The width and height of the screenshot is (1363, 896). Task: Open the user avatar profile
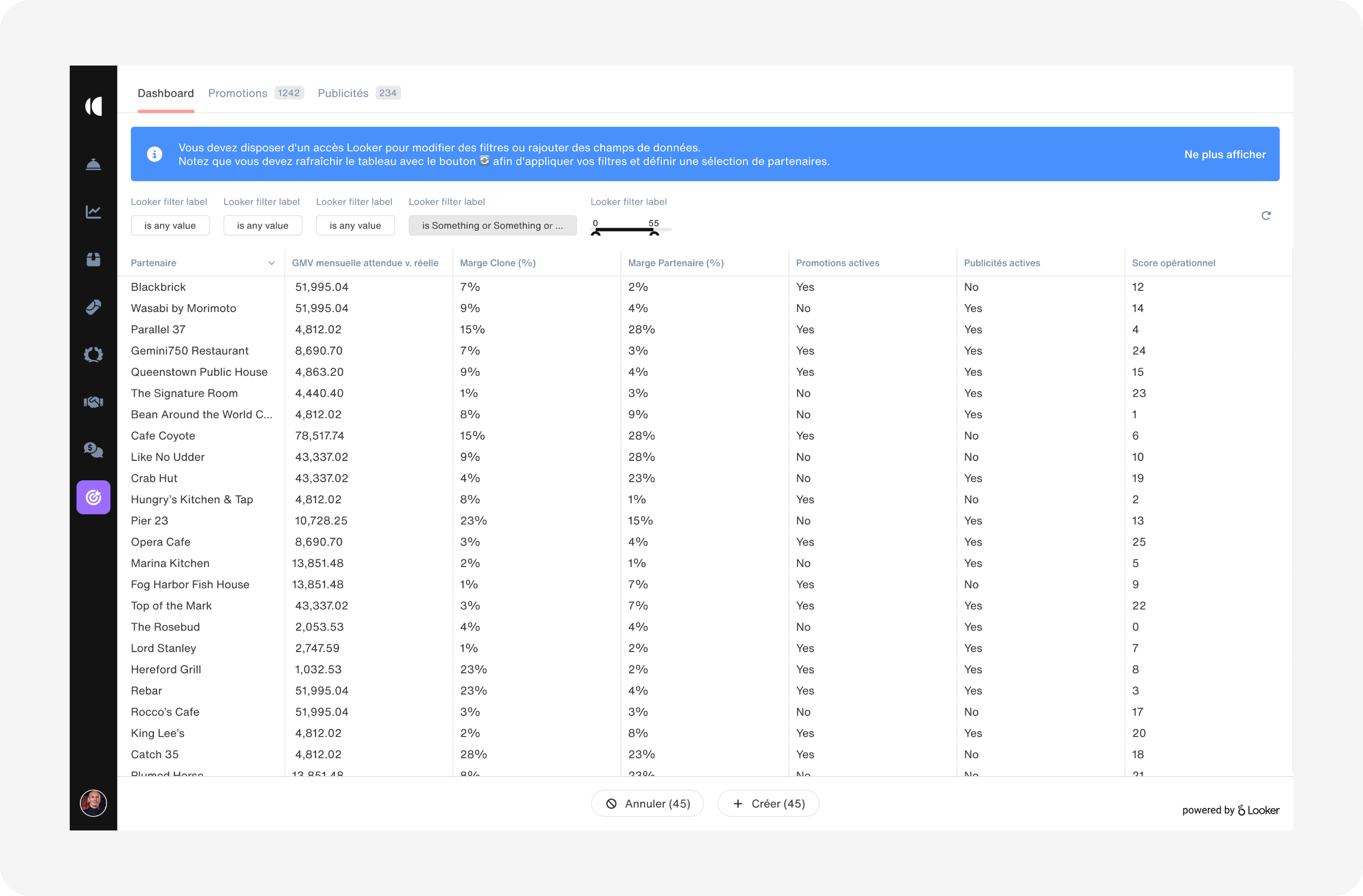pyautogui.click(x=93, y=803)
